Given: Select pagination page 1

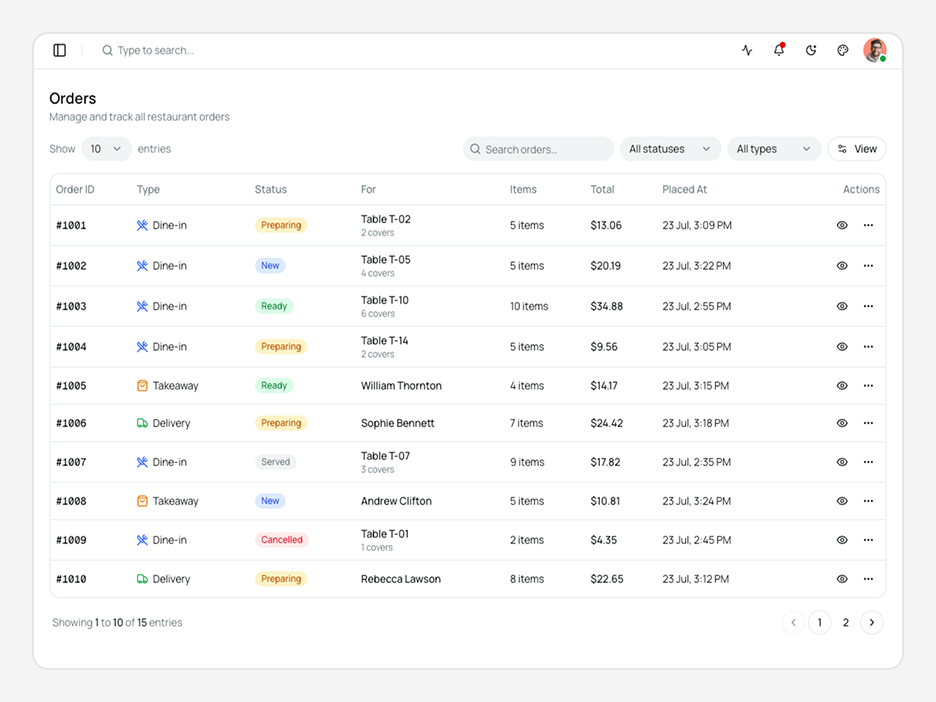Looking at the screenshot, I should coord(820,623).
